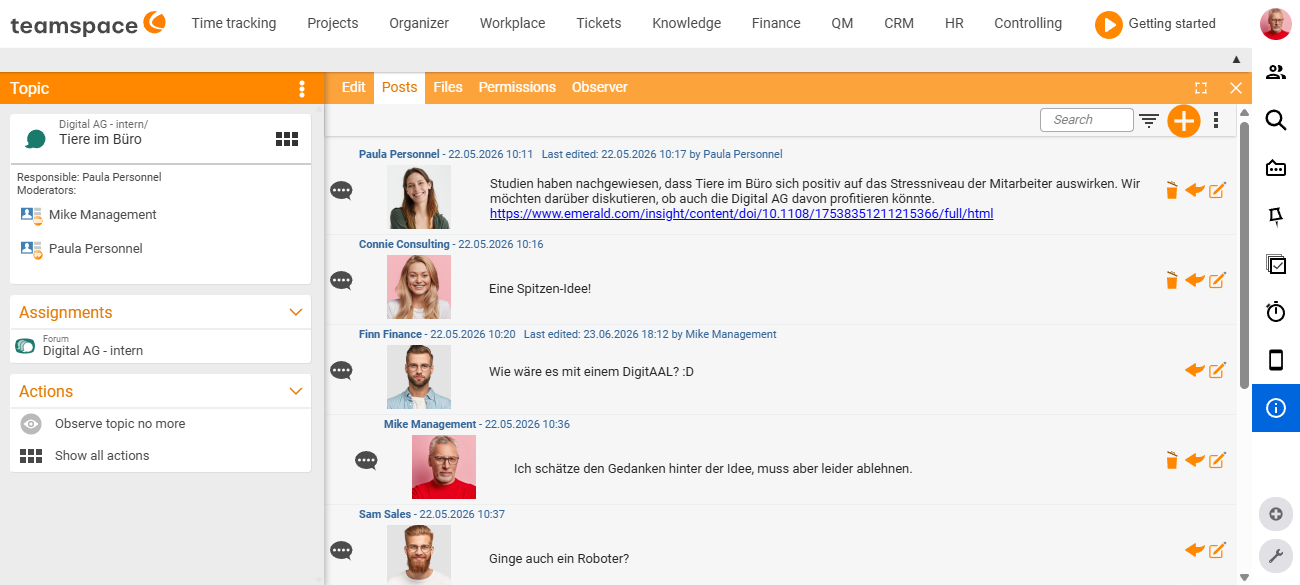Open moderator Paula Personnel entry
This screenshot has width=1300, height=585.
(96, 249)
